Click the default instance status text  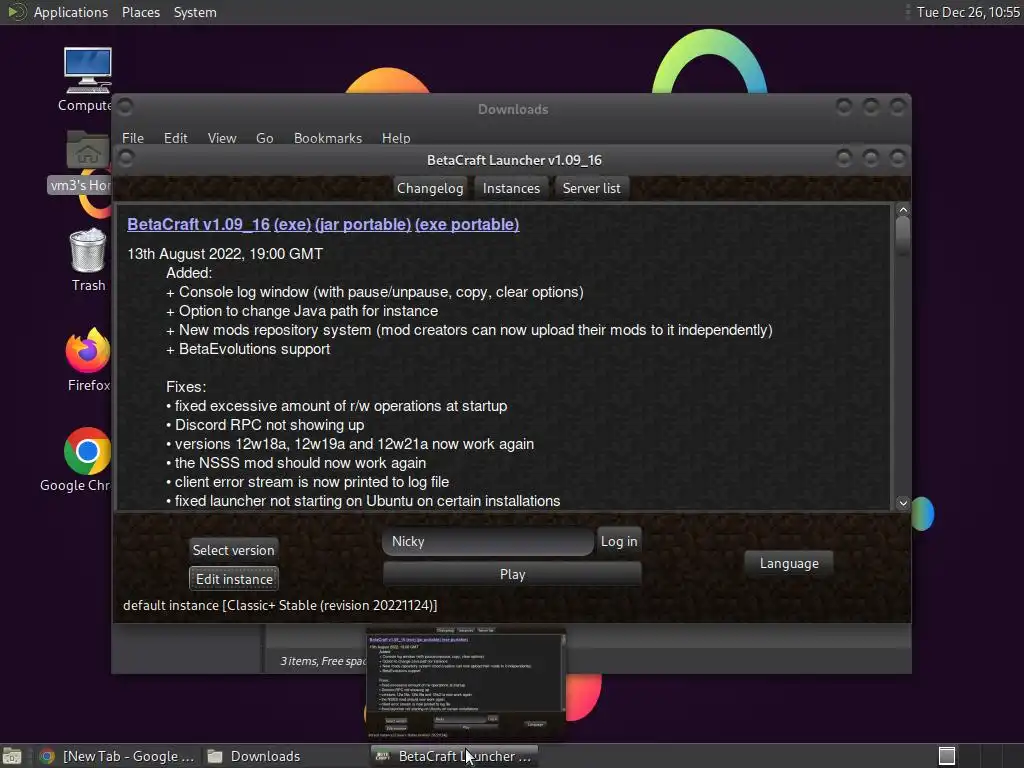[280, 605]
